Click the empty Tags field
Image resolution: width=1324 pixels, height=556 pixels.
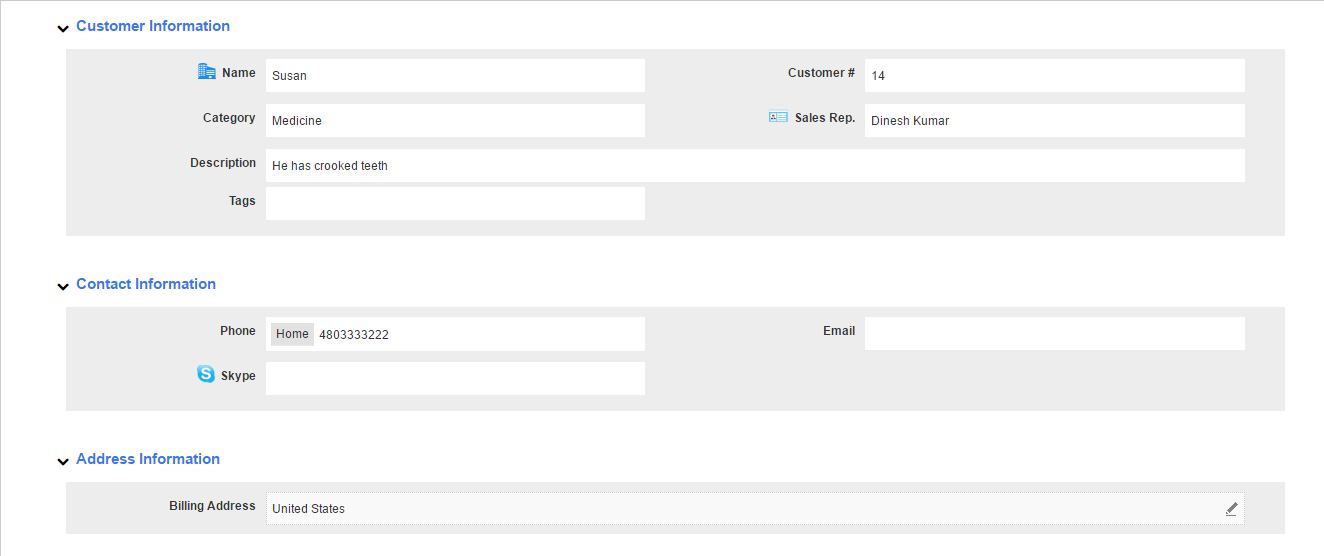pos(455,204)
